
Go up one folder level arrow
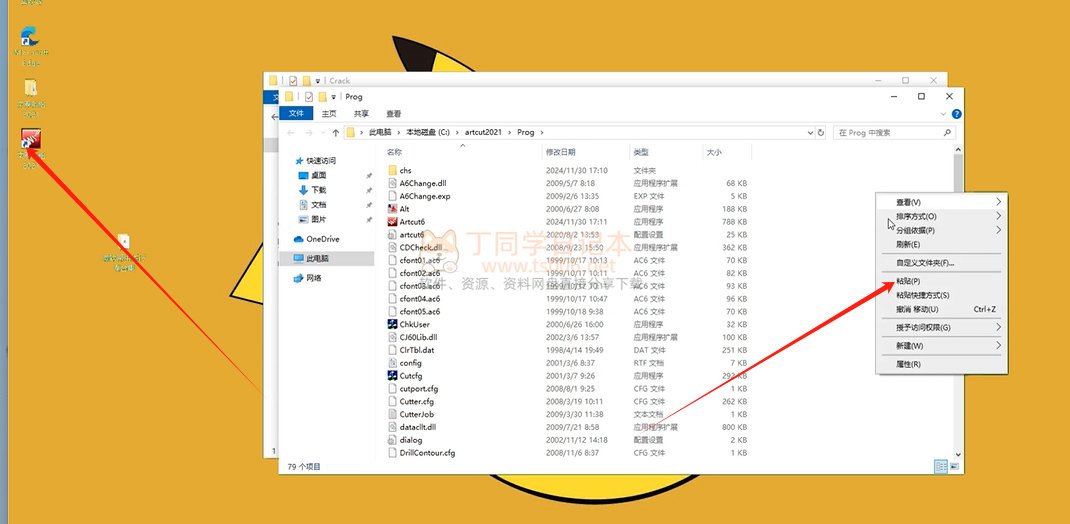pos(335,132)
